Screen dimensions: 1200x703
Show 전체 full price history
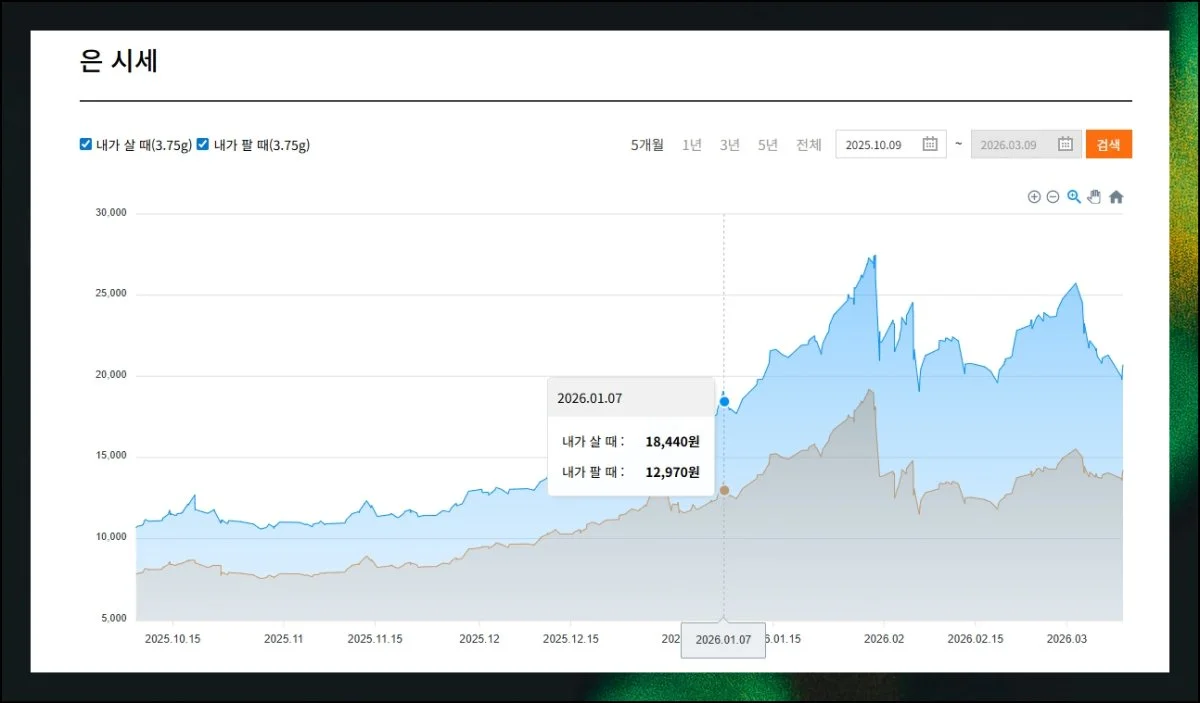pyautogui.click(x=809, y=145)
